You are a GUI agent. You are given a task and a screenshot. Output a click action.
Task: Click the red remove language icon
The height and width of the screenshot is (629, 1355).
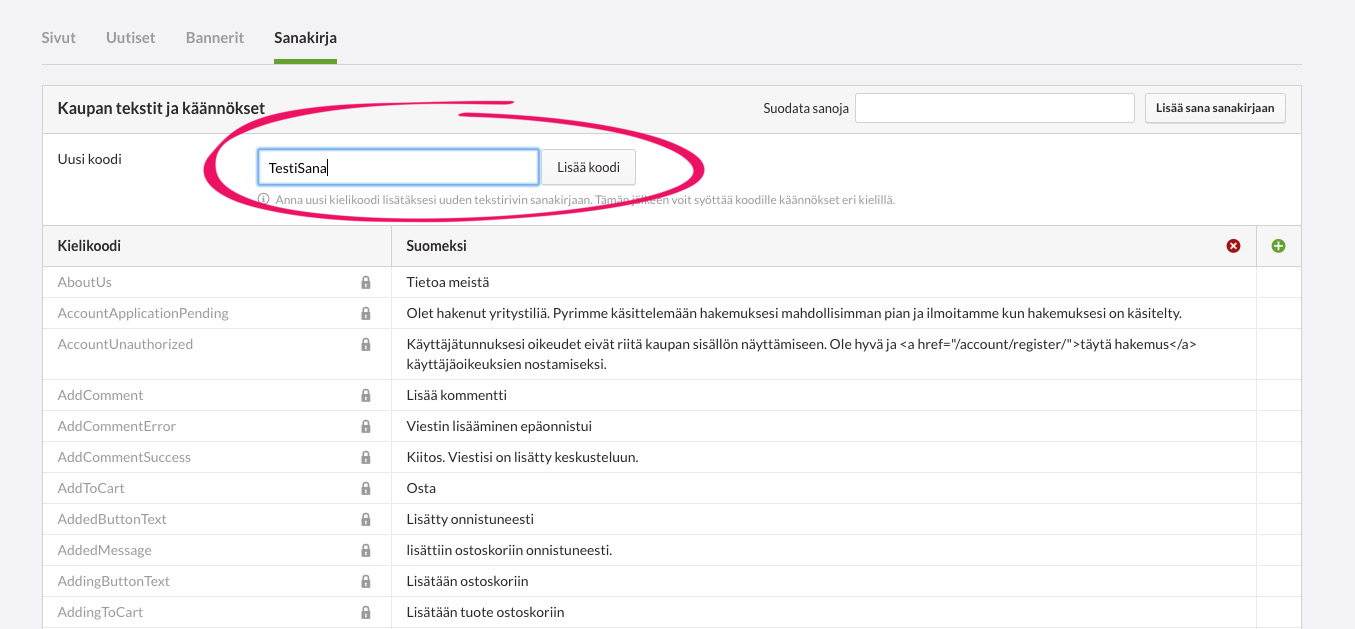(x=1233, y=246)
